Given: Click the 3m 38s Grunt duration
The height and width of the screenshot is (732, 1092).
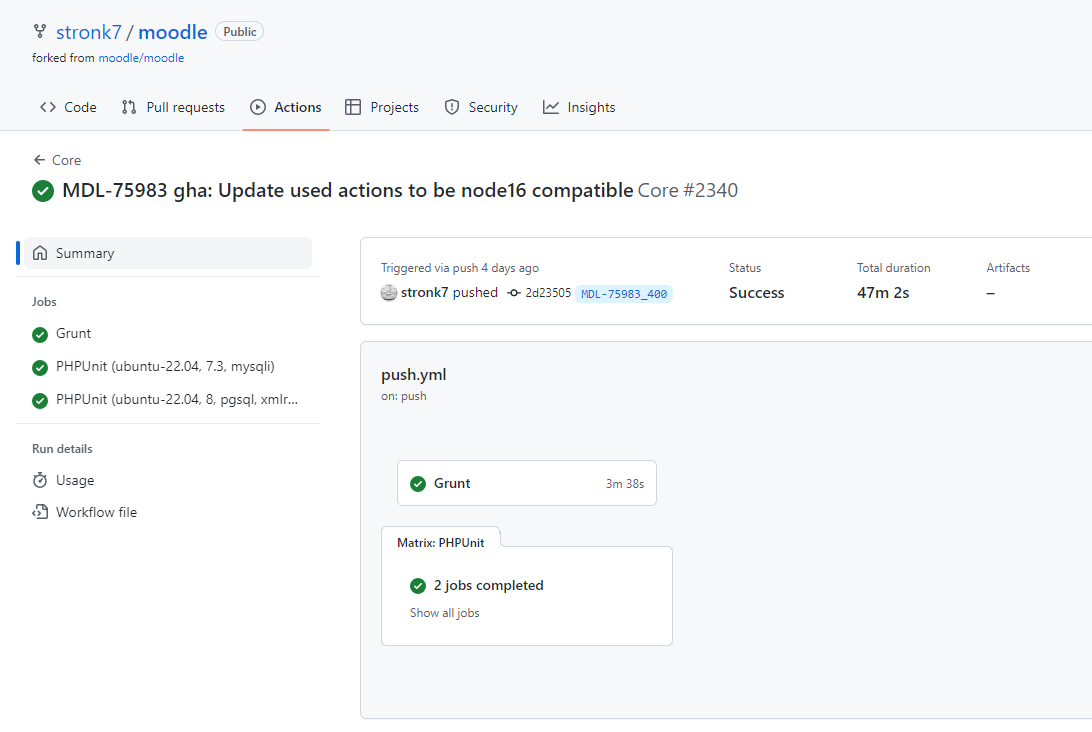Looking at the screenshot, I should [625, 484].
